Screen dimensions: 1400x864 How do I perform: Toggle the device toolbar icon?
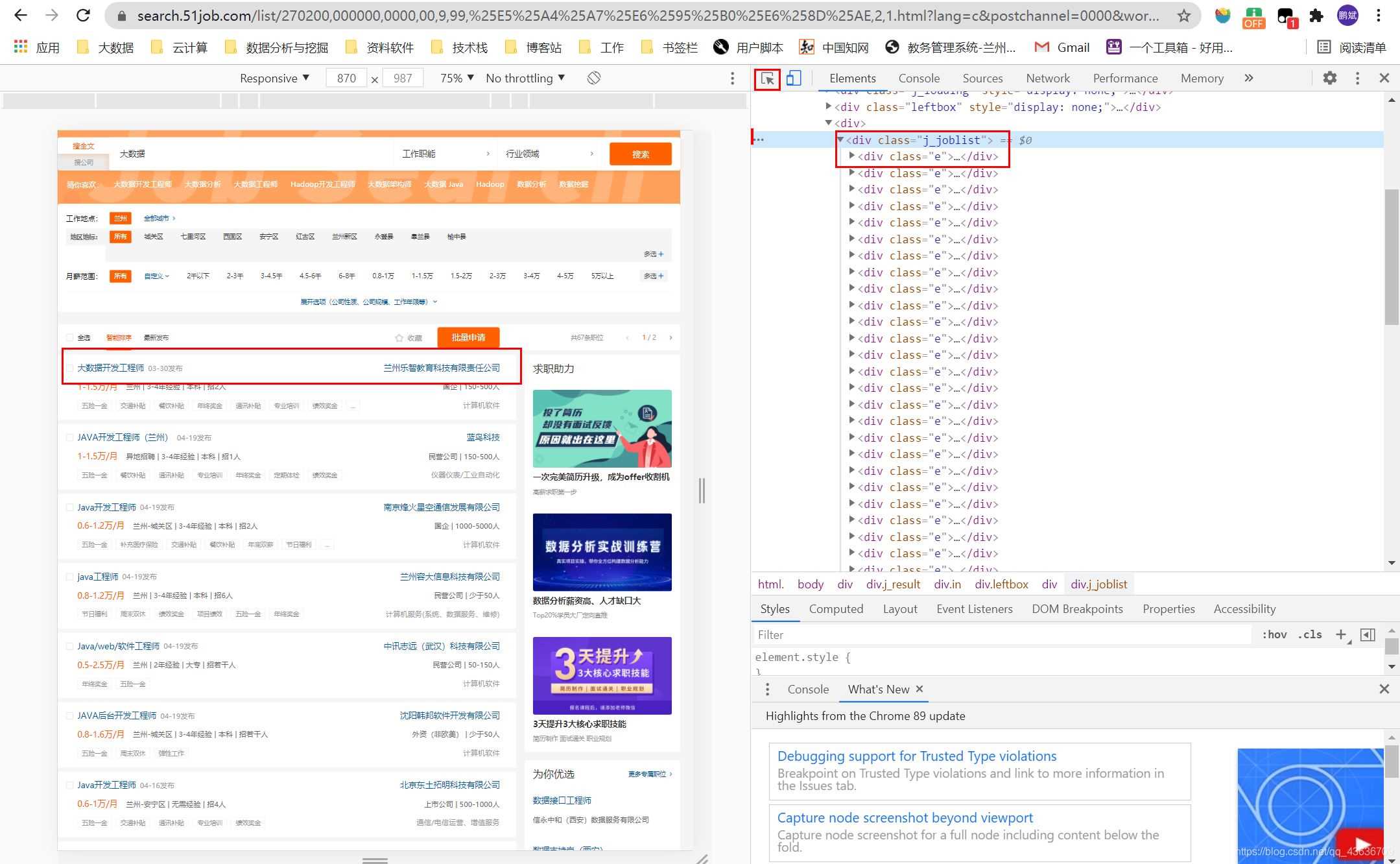[x=794, y=78]
